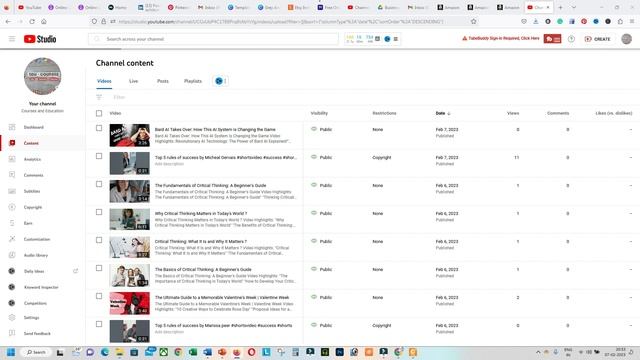Switch to the Playlists tab
The width and height of the screenshot is (640, 360).
[x=193, y=81]
